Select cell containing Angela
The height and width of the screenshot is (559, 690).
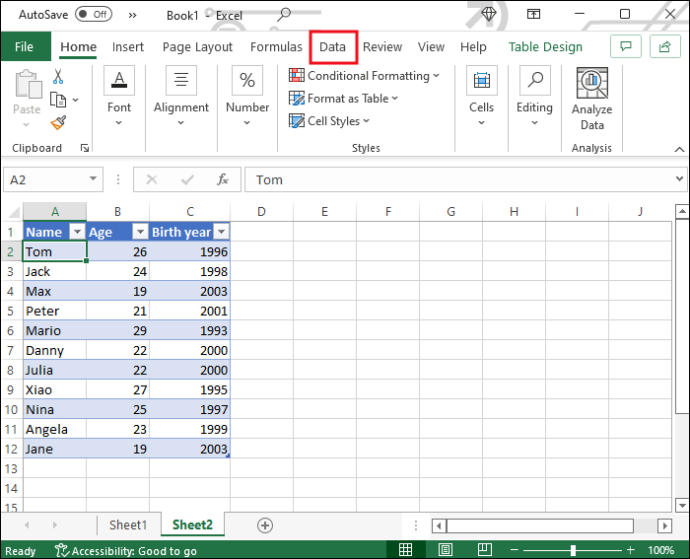tap(55, 429)
